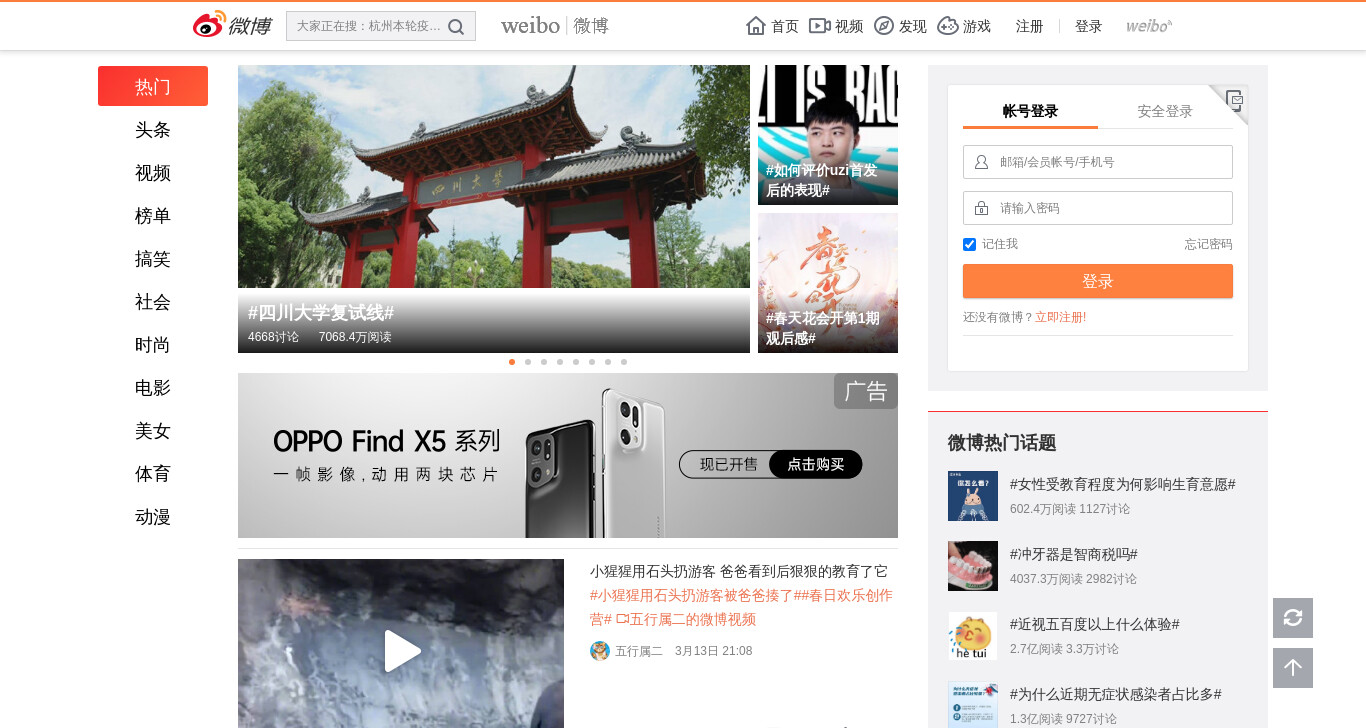Select the 美女 category

point(153,431)
